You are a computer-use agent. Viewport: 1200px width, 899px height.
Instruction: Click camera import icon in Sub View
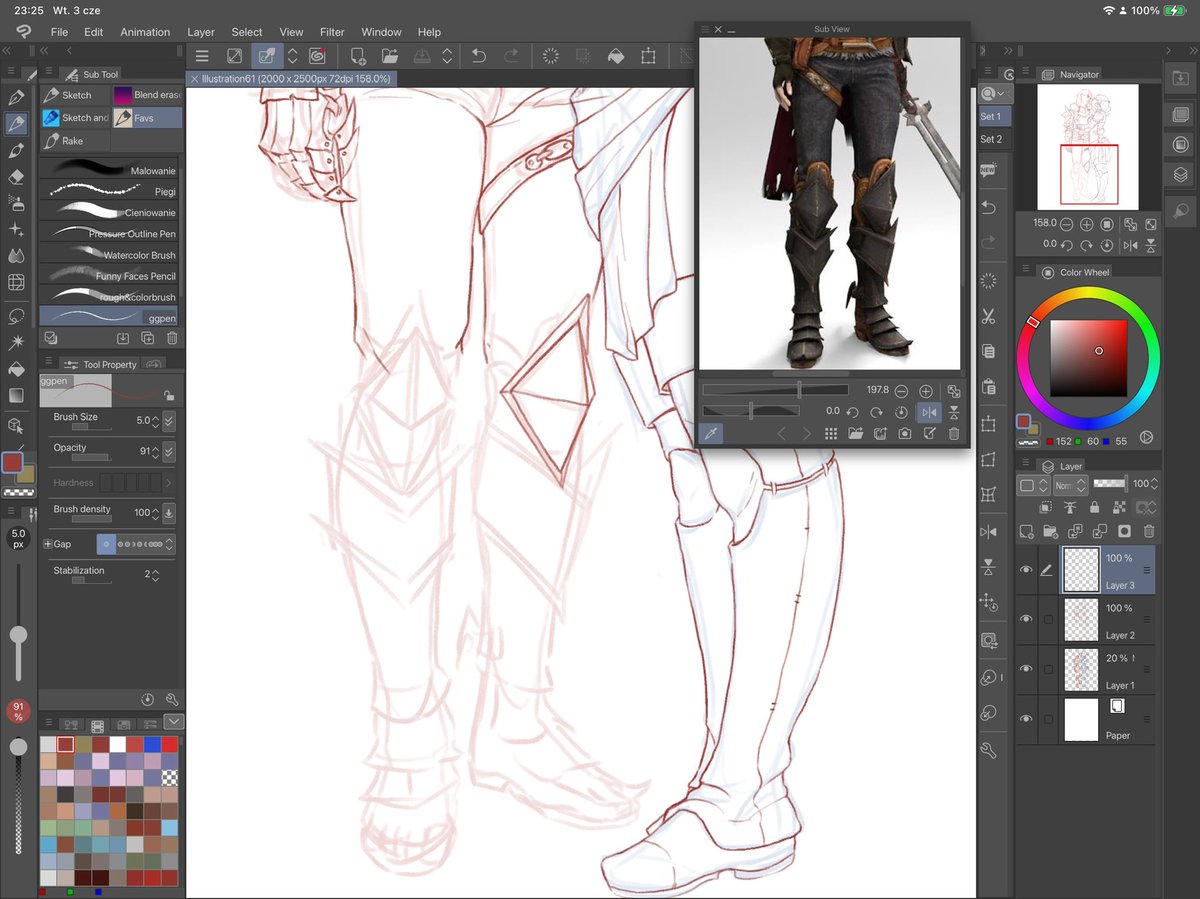click(905, 433)
